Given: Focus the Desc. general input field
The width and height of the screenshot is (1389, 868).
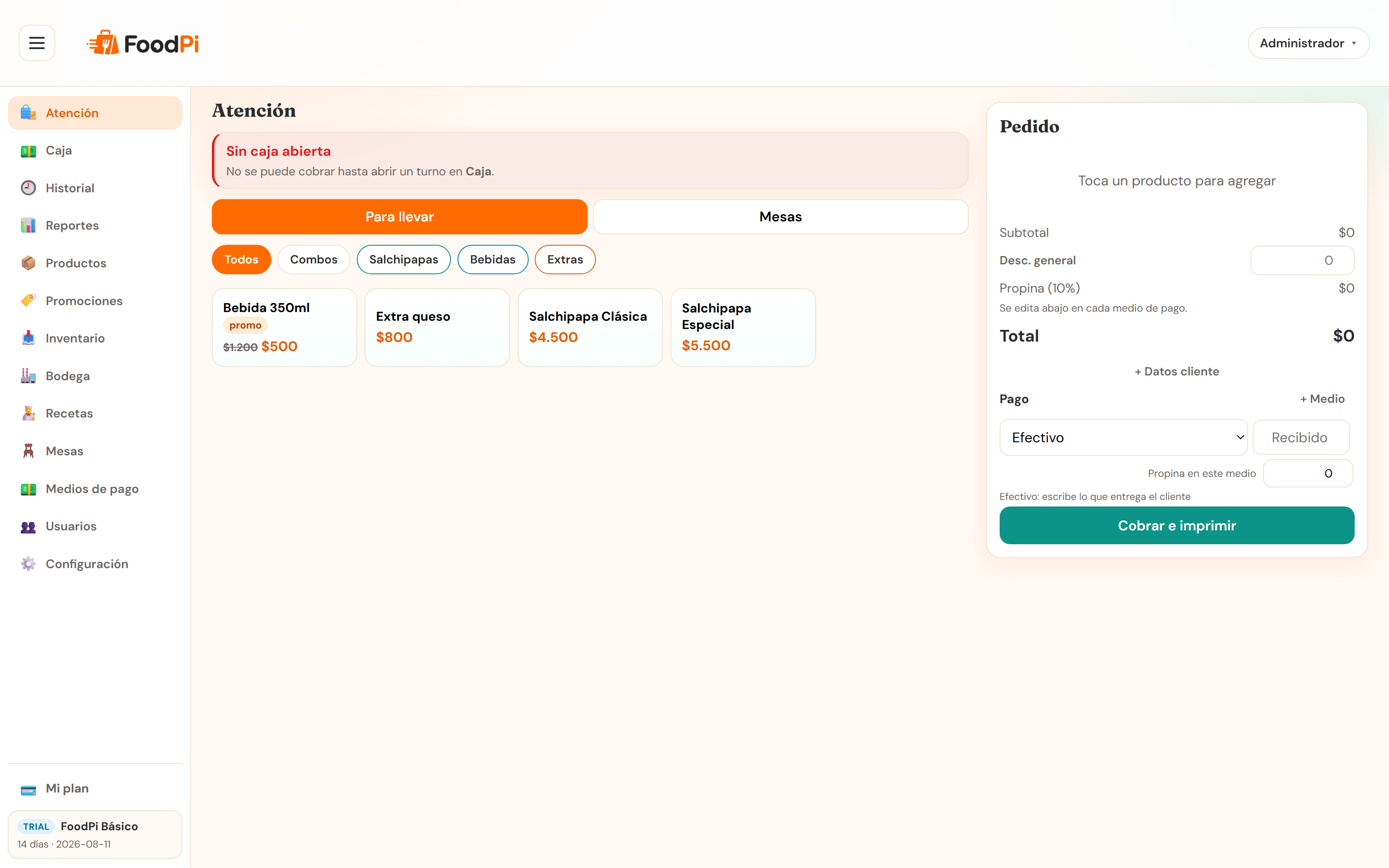Looking at the screenshot, I should 1302,260.
